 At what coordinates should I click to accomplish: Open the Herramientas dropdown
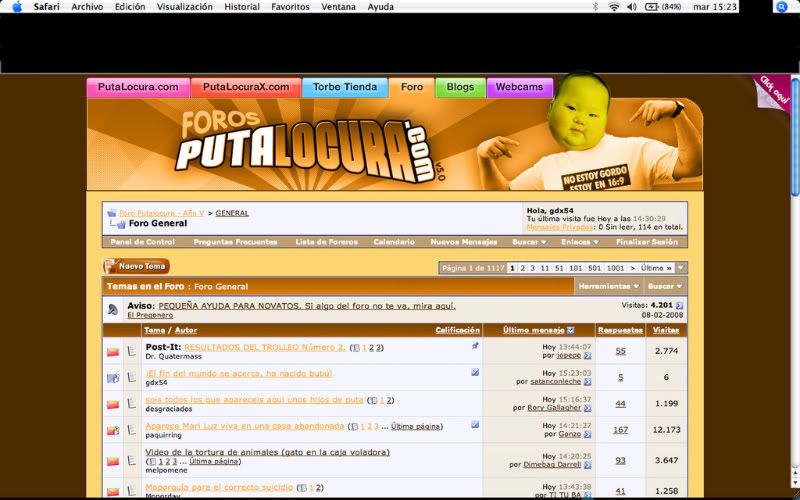point(608,286)
